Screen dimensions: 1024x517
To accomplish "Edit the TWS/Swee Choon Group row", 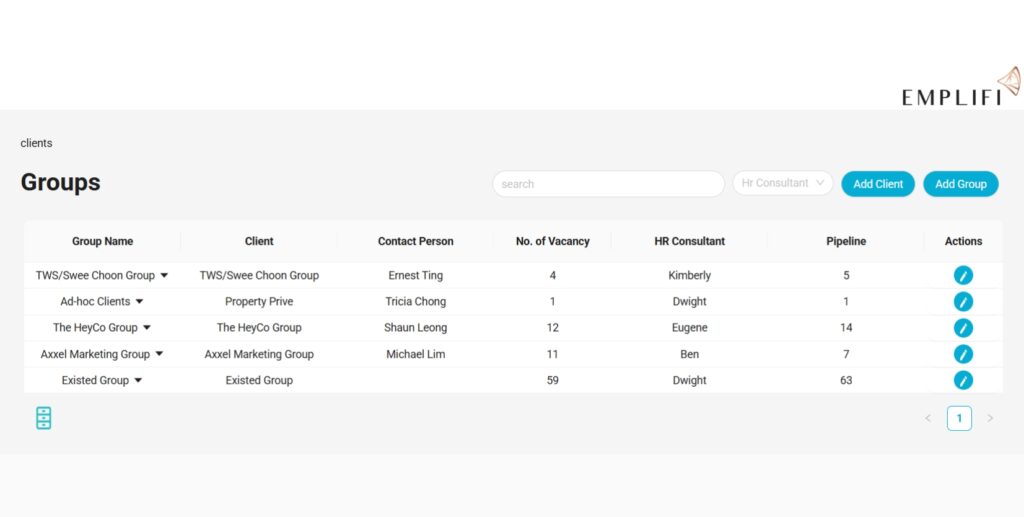I will 963,275.
